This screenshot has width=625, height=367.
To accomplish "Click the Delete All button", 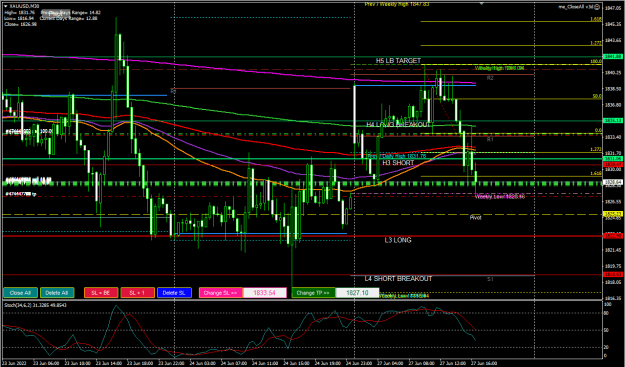I will pos(57,293).
